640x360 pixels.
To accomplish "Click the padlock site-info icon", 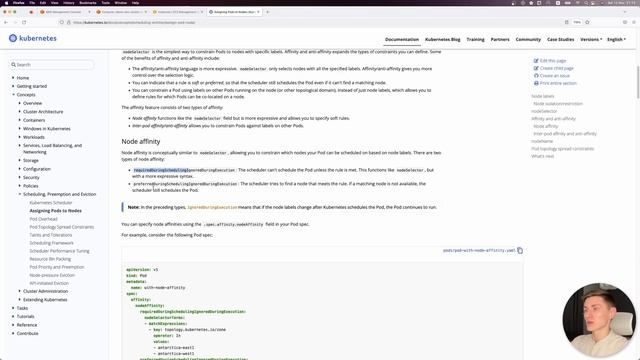I will click(69, 22).
